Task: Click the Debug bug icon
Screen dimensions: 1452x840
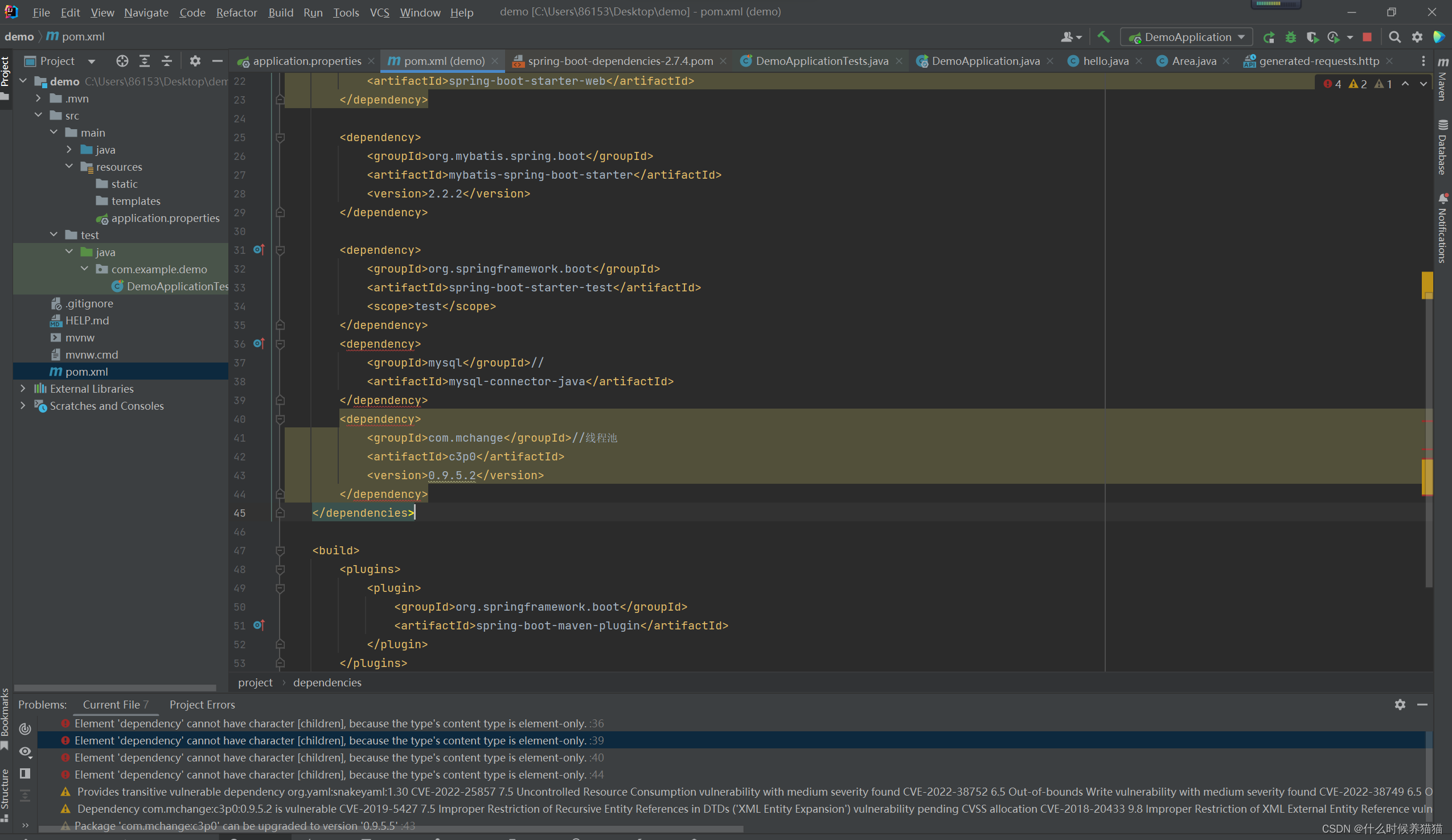Action: (x=1291, y=37)
